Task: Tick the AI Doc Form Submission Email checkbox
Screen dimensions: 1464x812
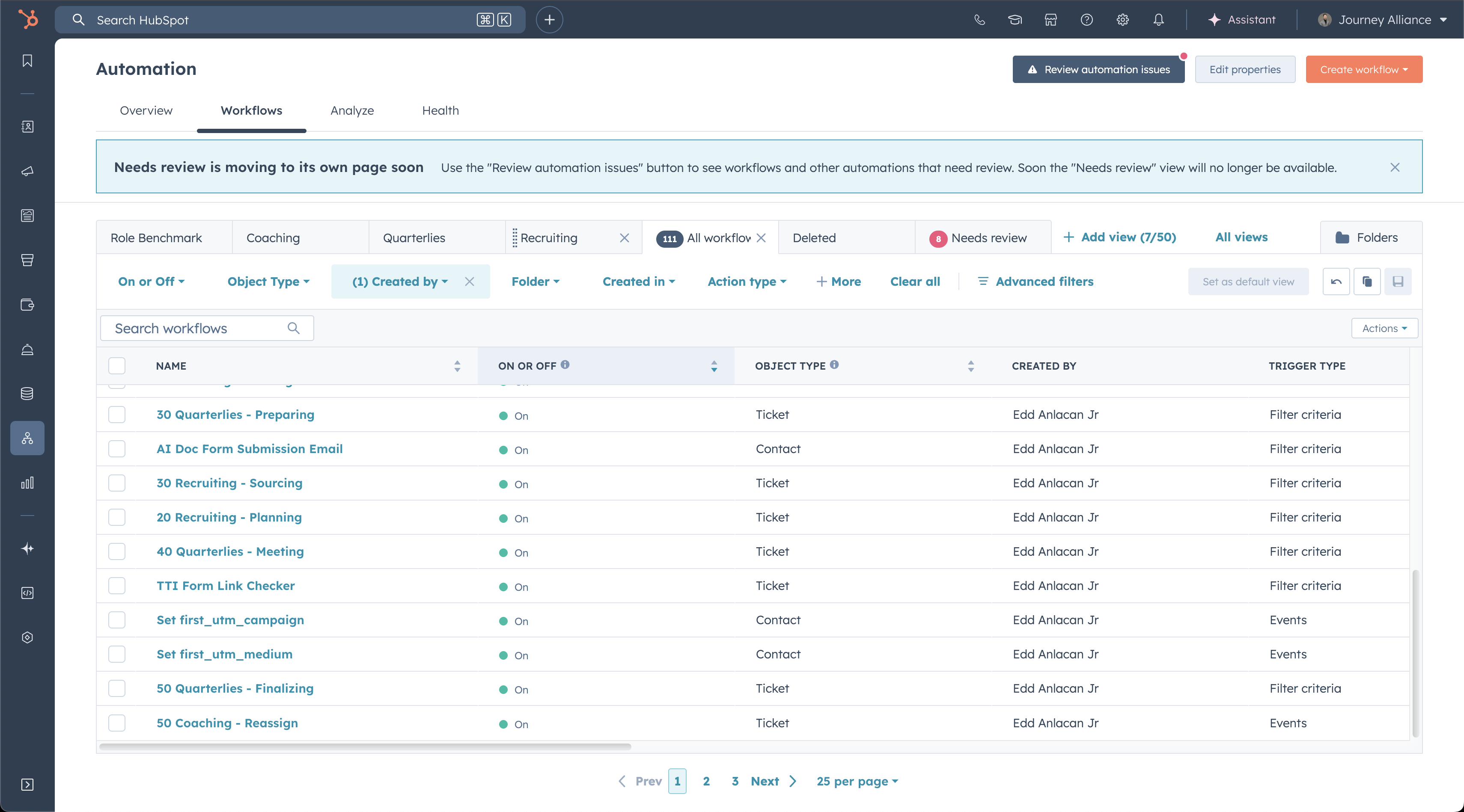Action: coord(117,449)
